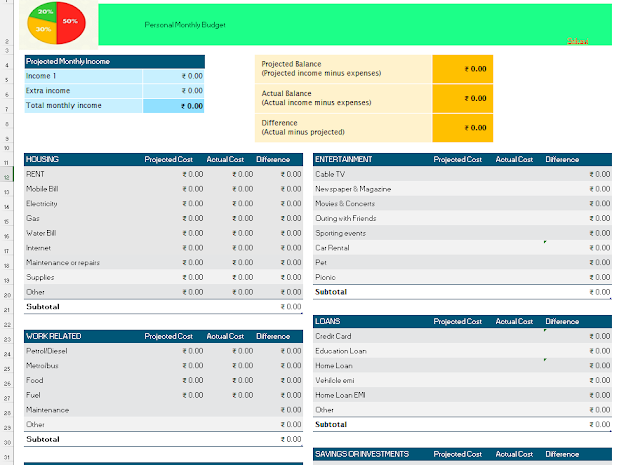Click the 'Credit Card' row label
The image size is (640, 465).
pyautogui.click(x=333, y=336)
